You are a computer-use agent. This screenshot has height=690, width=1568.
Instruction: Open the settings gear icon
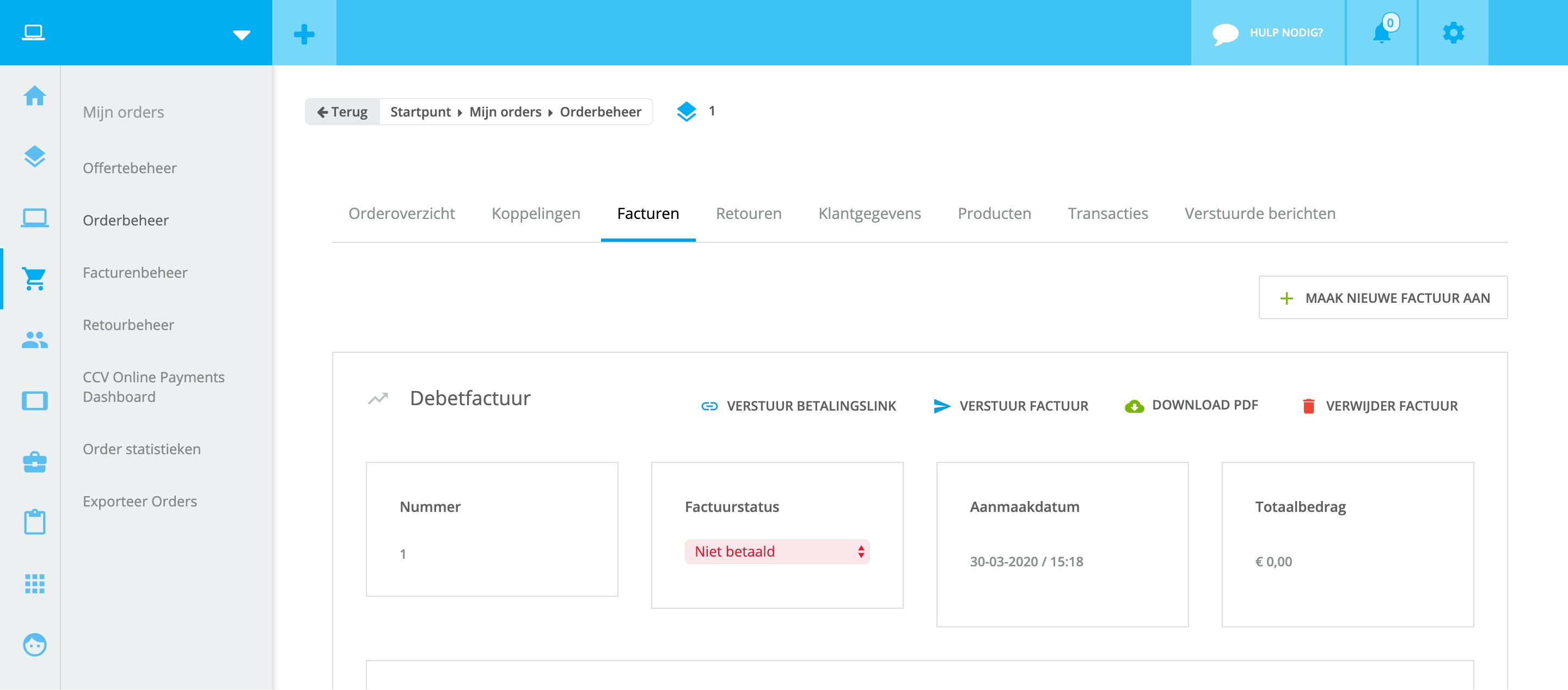(1454, 33)
